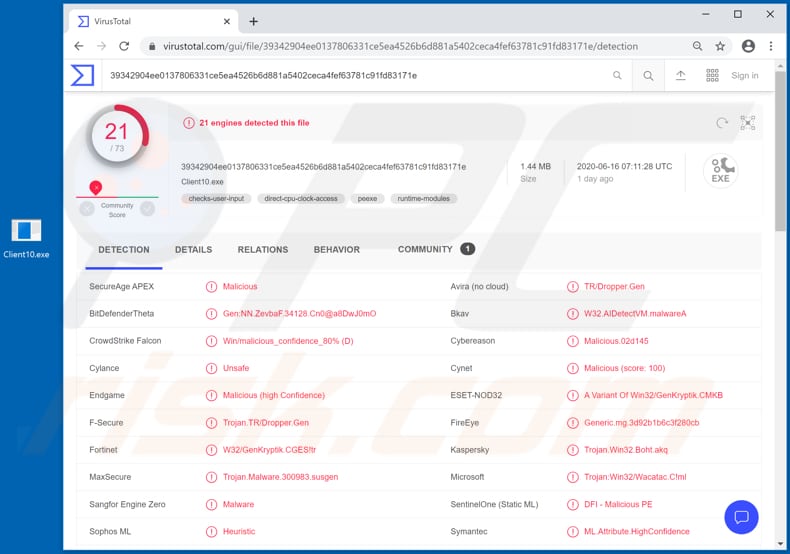Click the Sign in link
The width and height of the screenshot is (790, 554).
[x=745, y=76]
